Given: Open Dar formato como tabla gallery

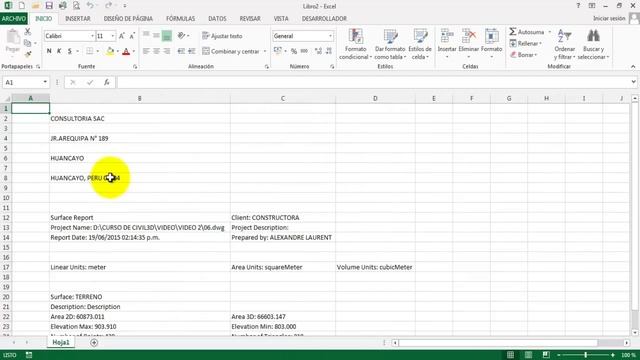Looking at the screenshot, I should (x=390, y=44).
